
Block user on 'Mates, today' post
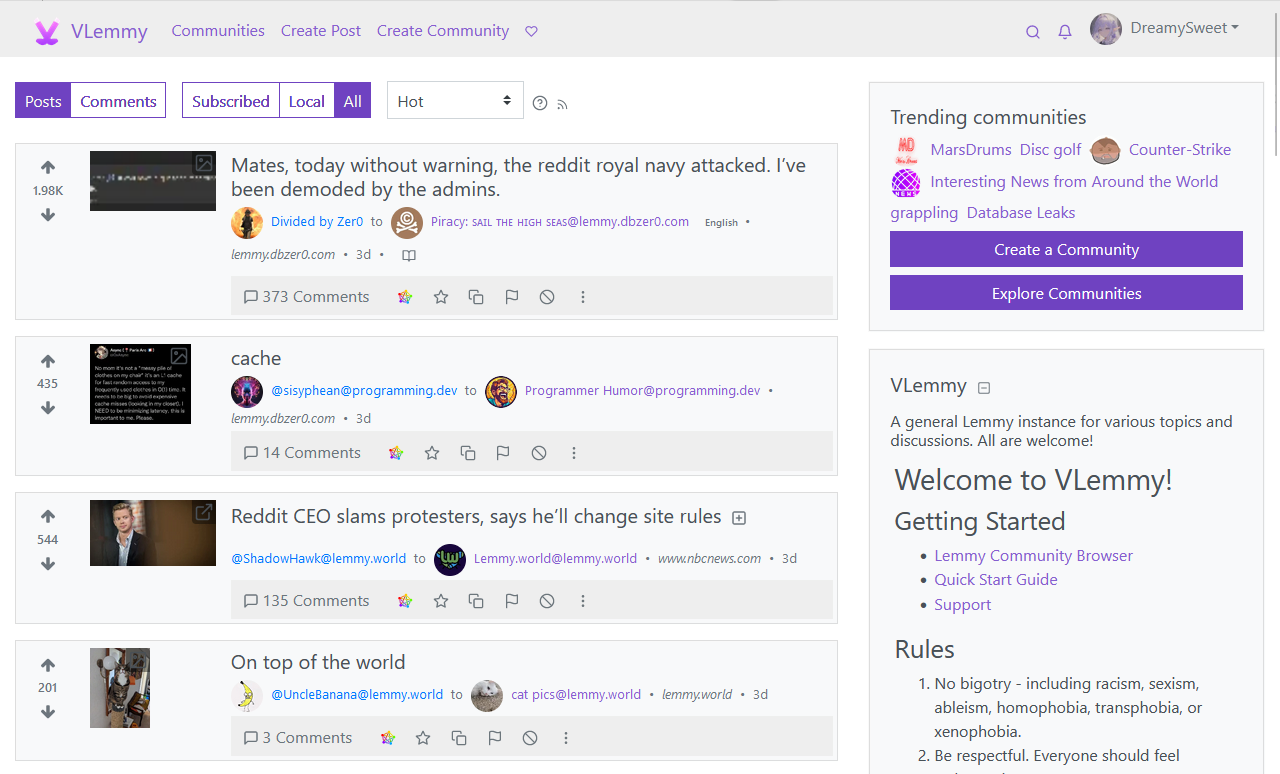(547, 297)
